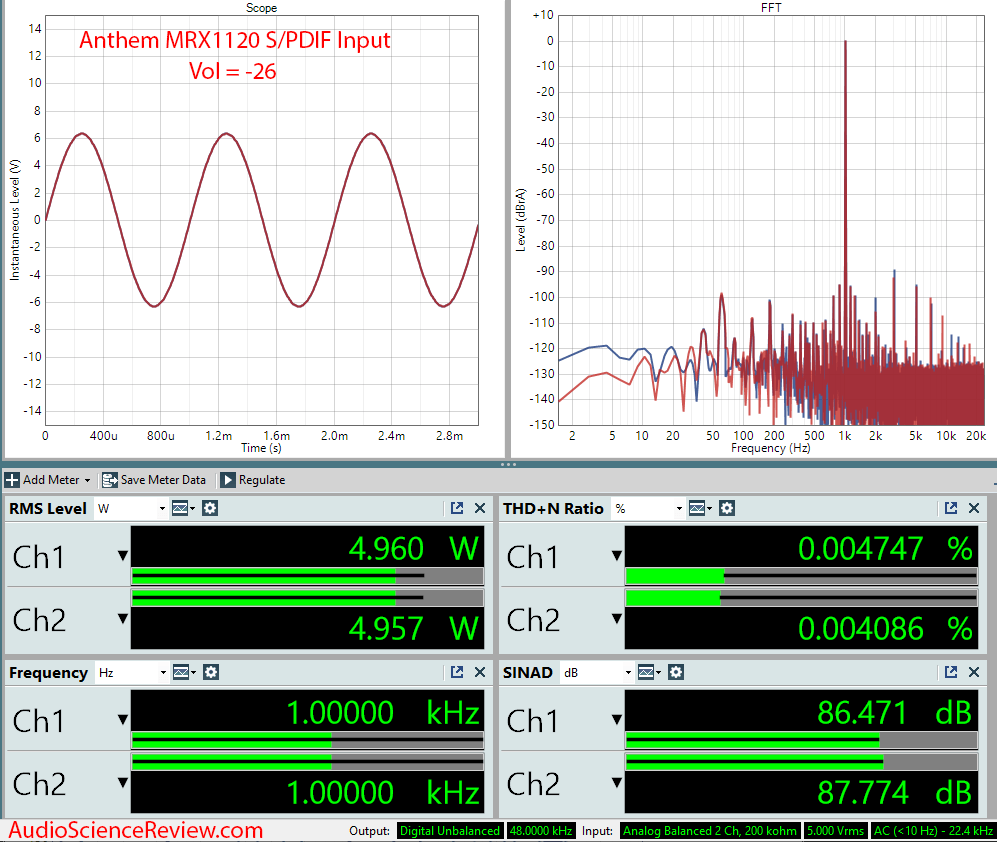This screenshot has height=842, width=997.
Task: Open Frequency meter settings gear
Action: (211, 672)
